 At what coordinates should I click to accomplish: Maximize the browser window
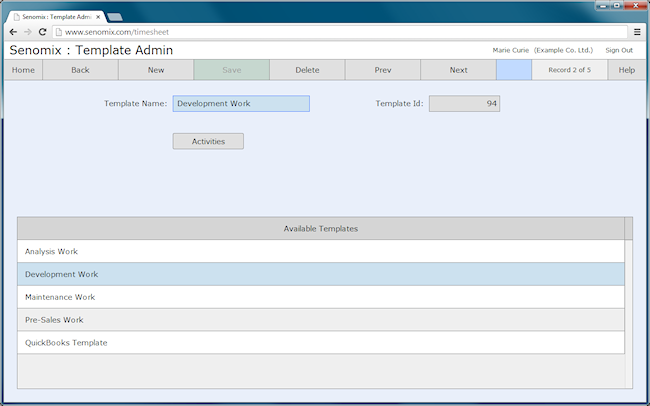617,5
